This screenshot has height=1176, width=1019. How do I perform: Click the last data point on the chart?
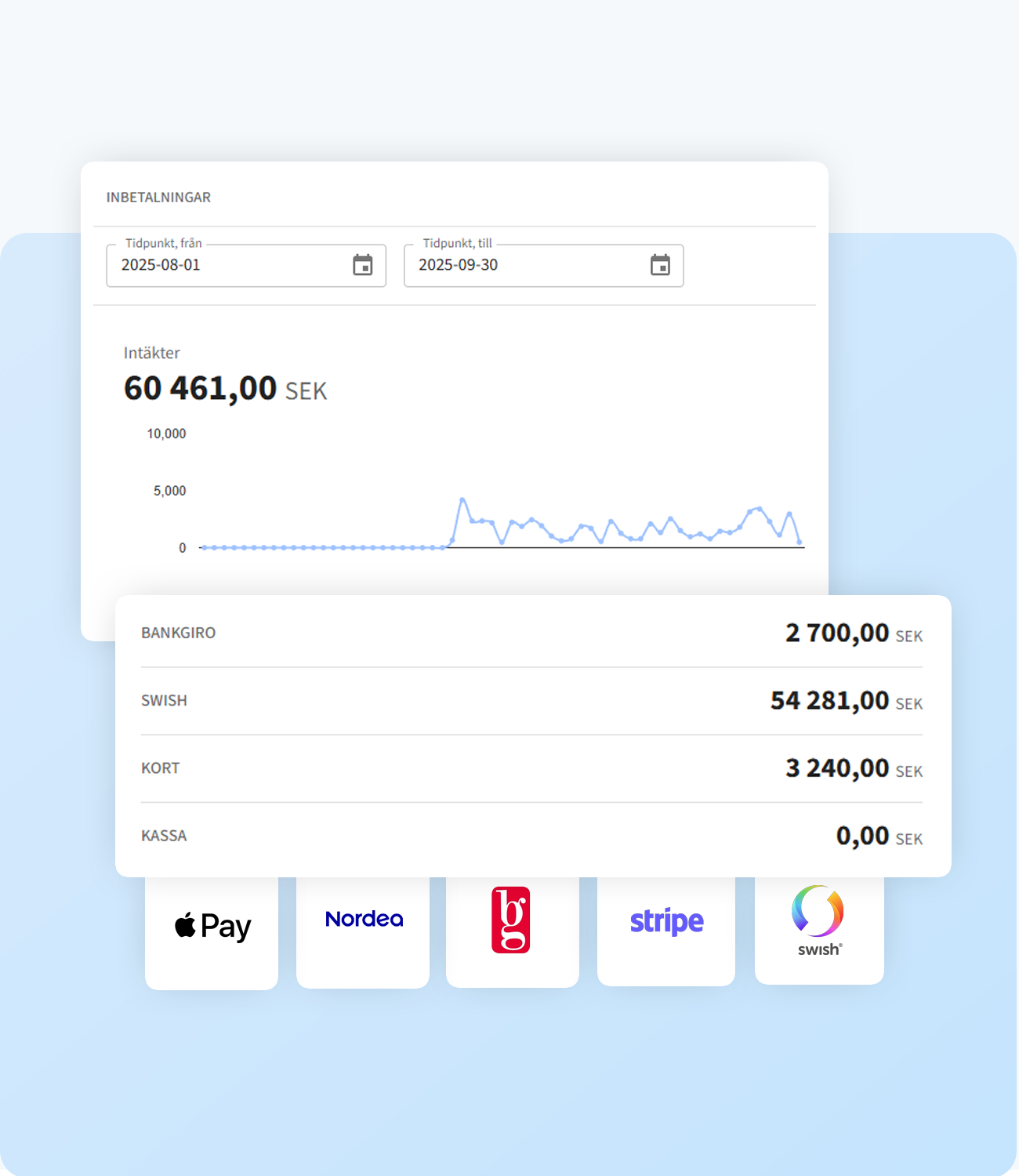(799, 542)
